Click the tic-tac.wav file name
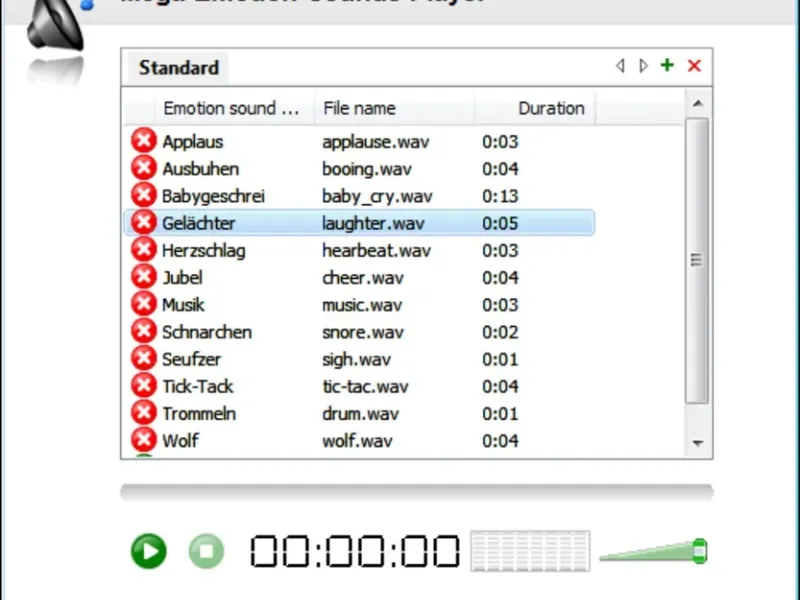800x600 pixels. click(x=365, y=386)
